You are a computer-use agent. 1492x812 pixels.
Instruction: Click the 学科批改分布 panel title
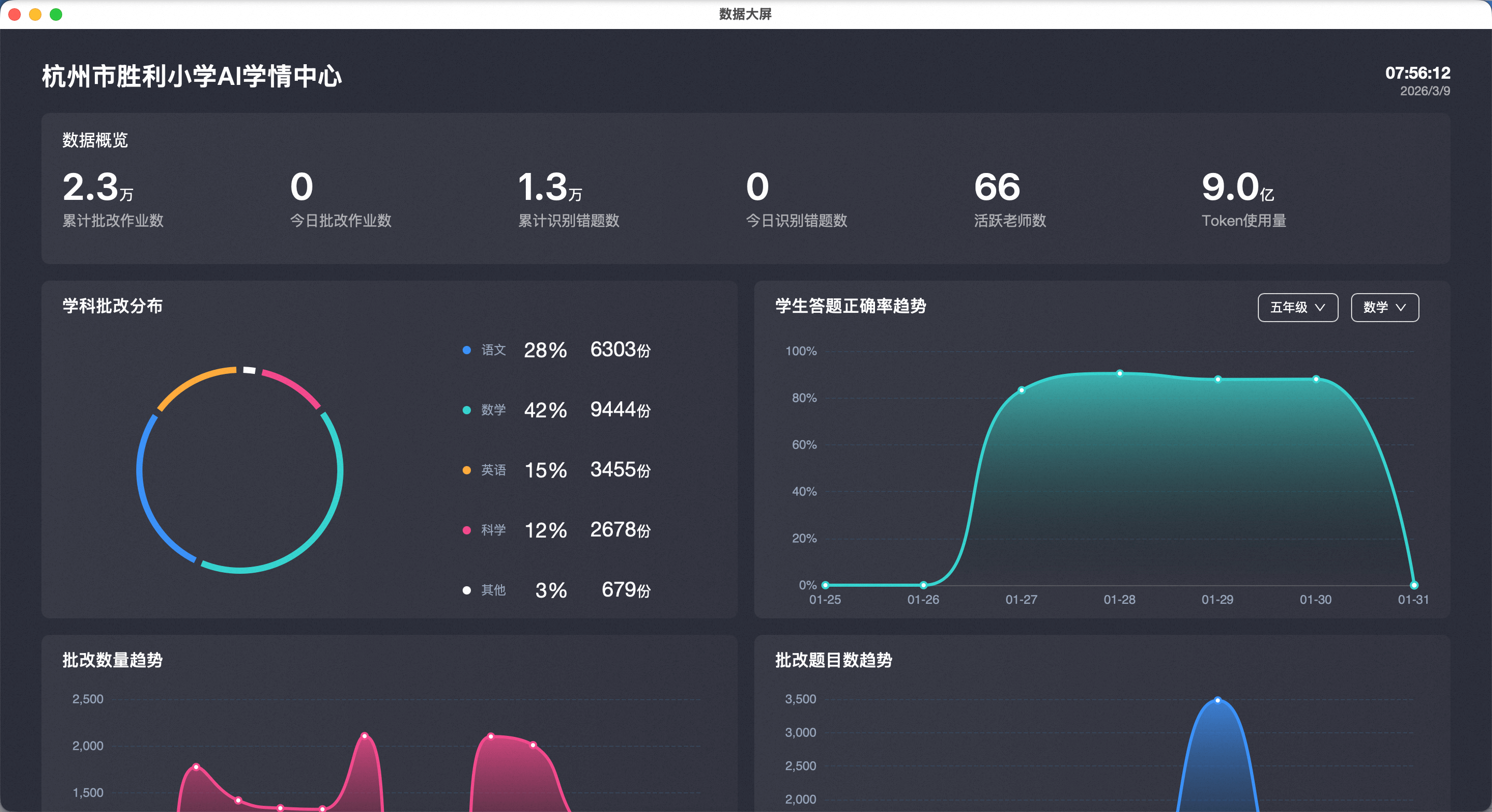[112, 306]
